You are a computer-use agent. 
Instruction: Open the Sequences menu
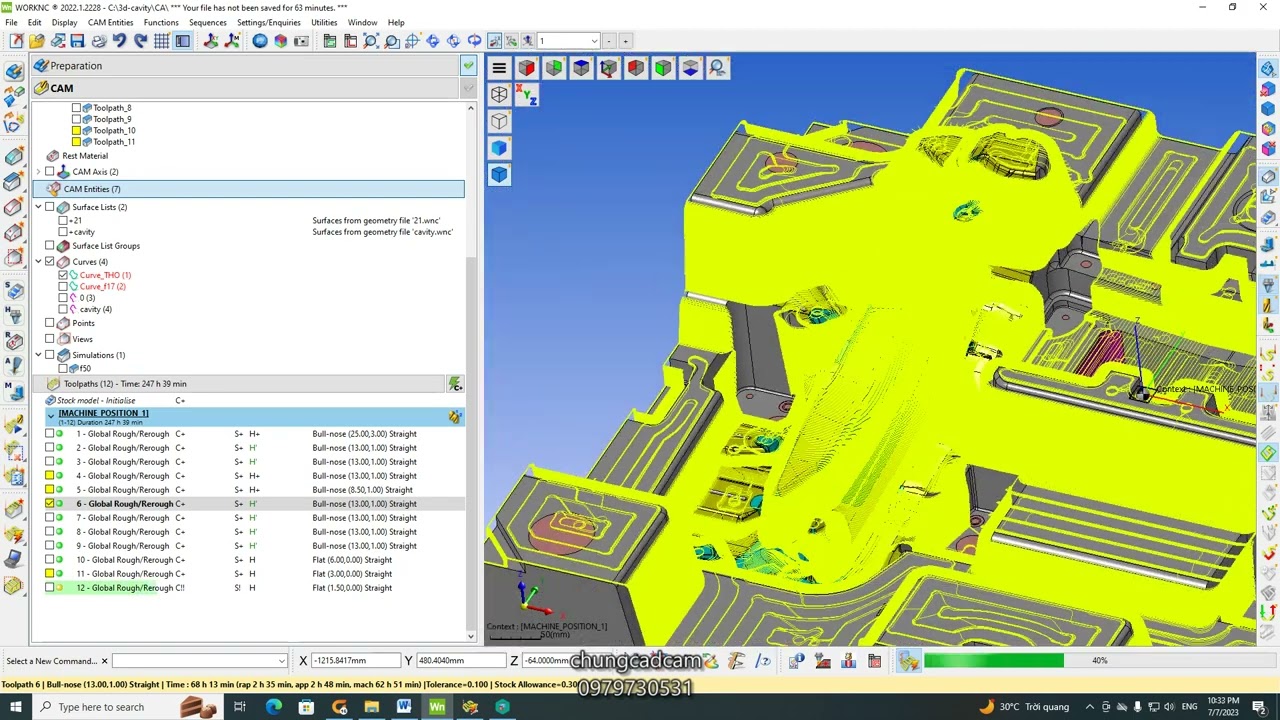[x=208, y=22]
